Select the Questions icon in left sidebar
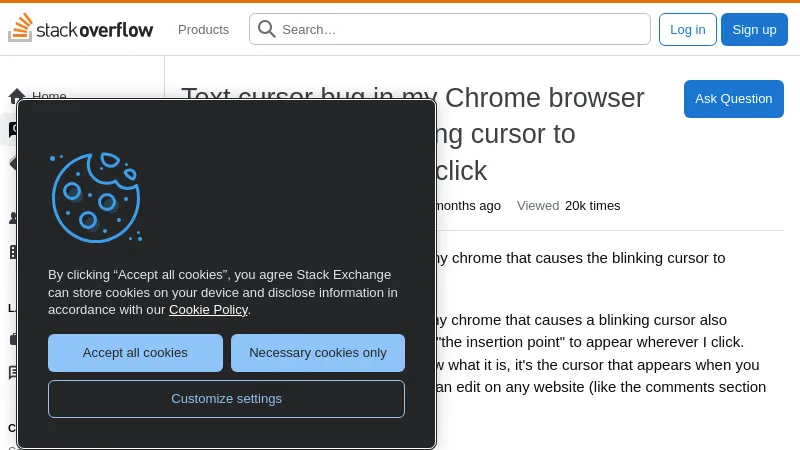The image size is (800, 450). click(12, 130)
